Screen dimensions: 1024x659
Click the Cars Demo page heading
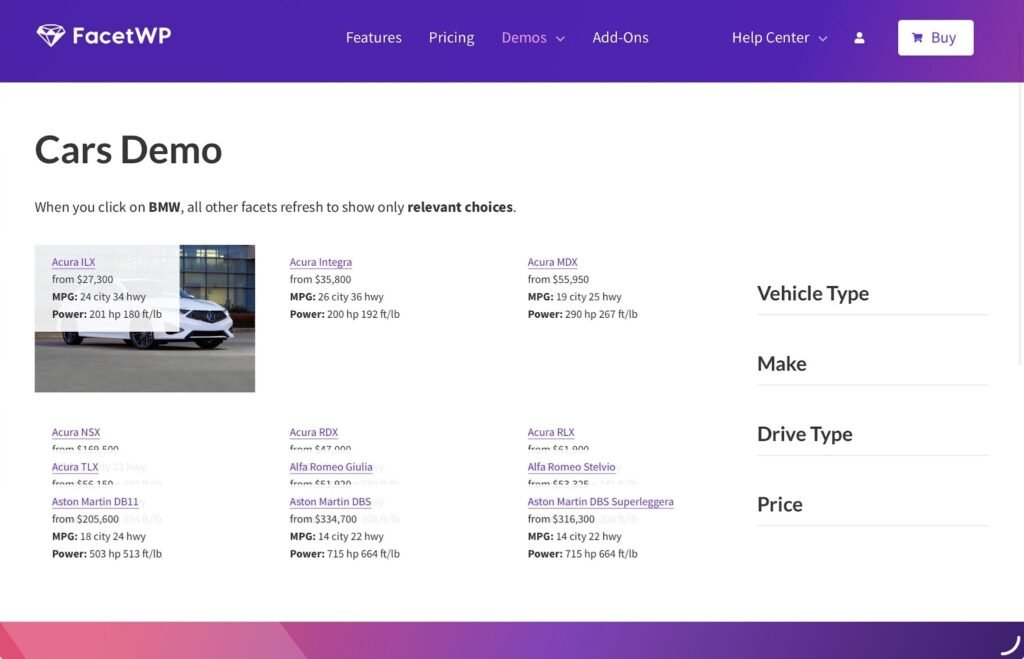coord(128,150)
